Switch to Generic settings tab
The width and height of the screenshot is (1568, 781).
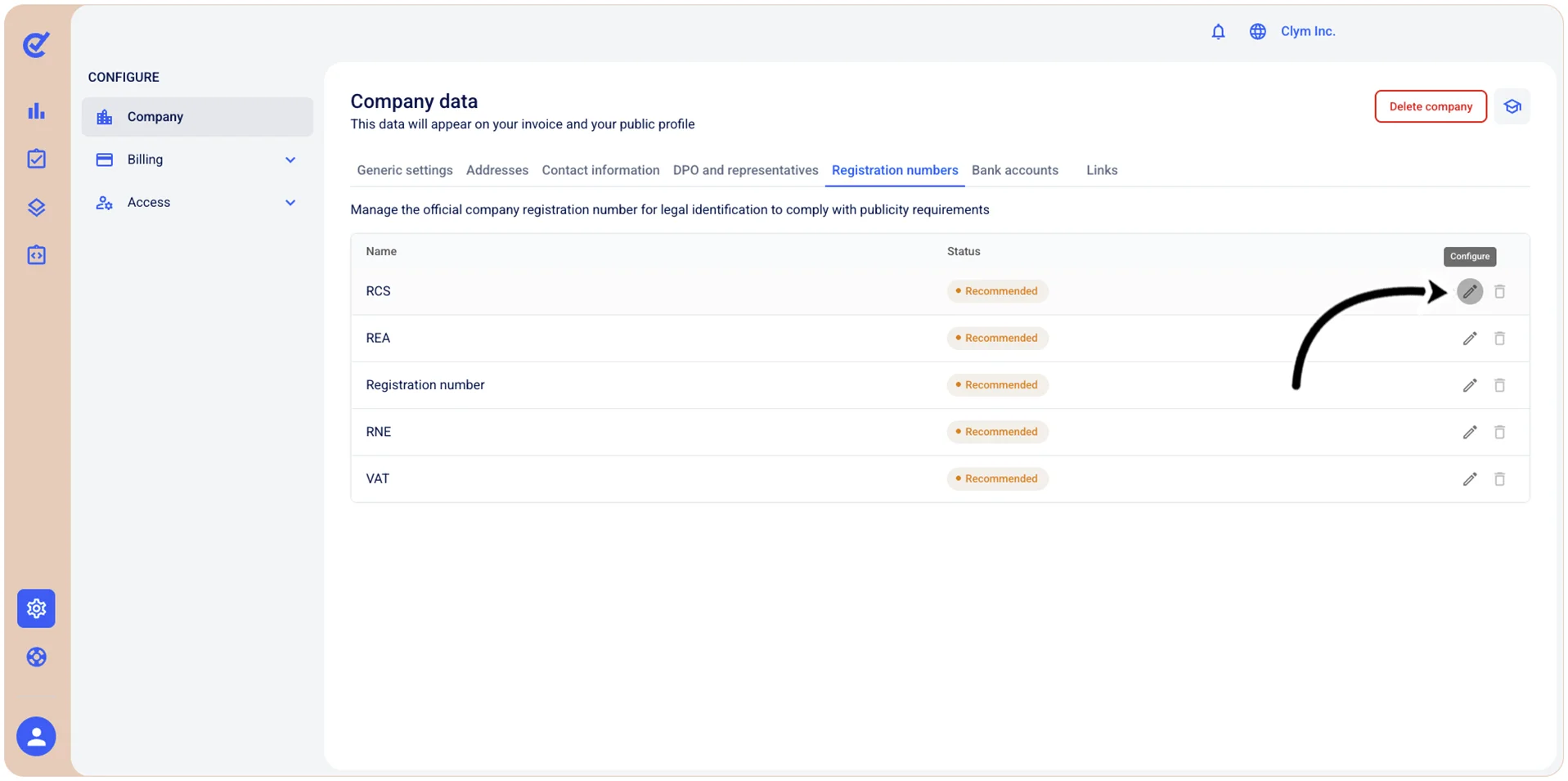[405, 170]
